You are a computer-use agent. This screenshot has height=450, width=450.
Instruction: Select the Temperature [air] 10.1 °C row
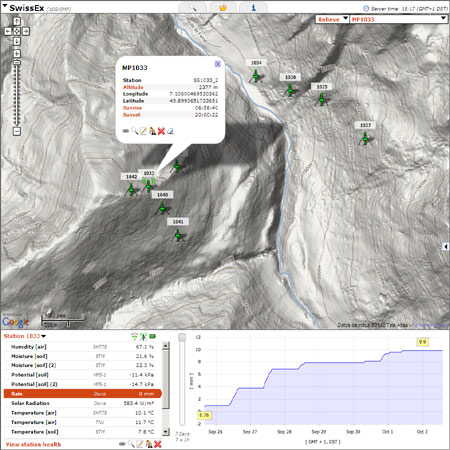tap(83, 413)
